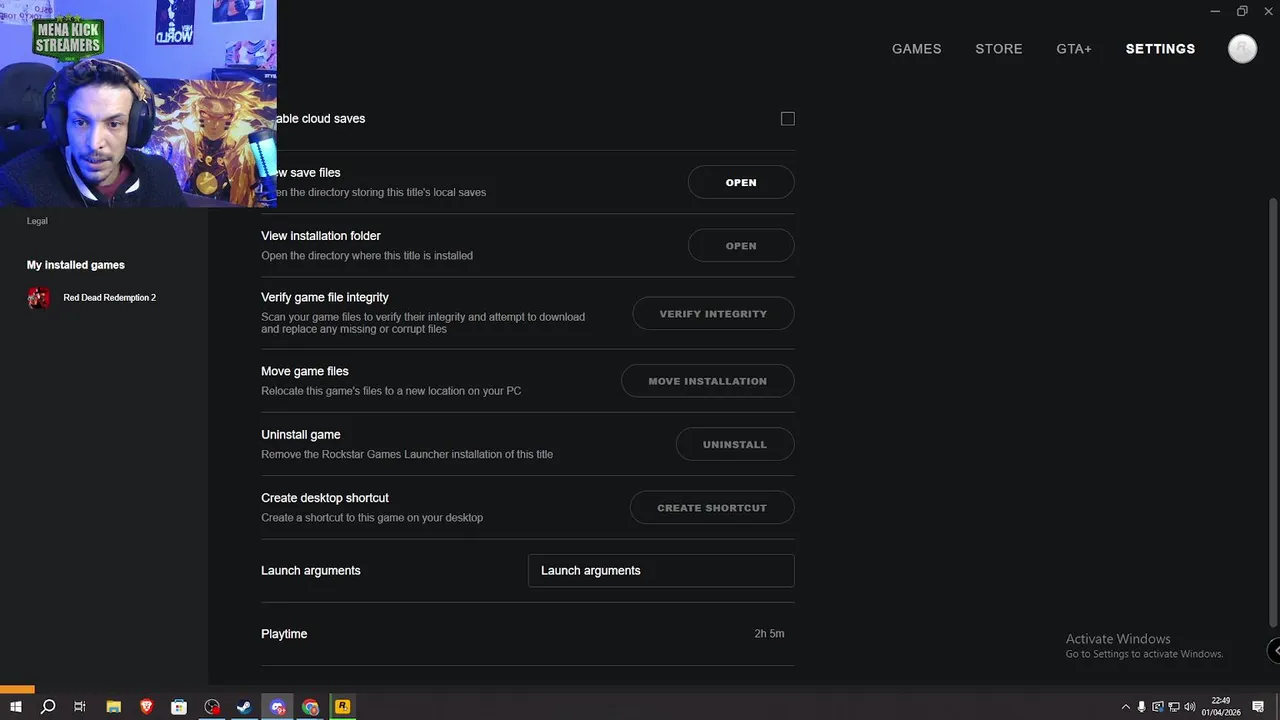Open the Windows notification center
Screen dimensions: 1280x720
tap(1259, 707)
